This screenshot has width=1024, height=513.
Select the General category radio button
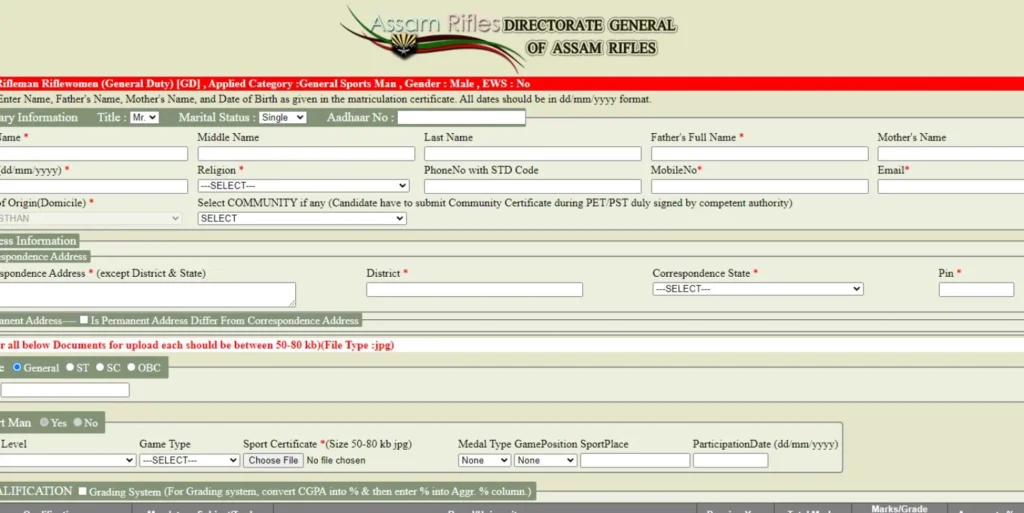17,367
